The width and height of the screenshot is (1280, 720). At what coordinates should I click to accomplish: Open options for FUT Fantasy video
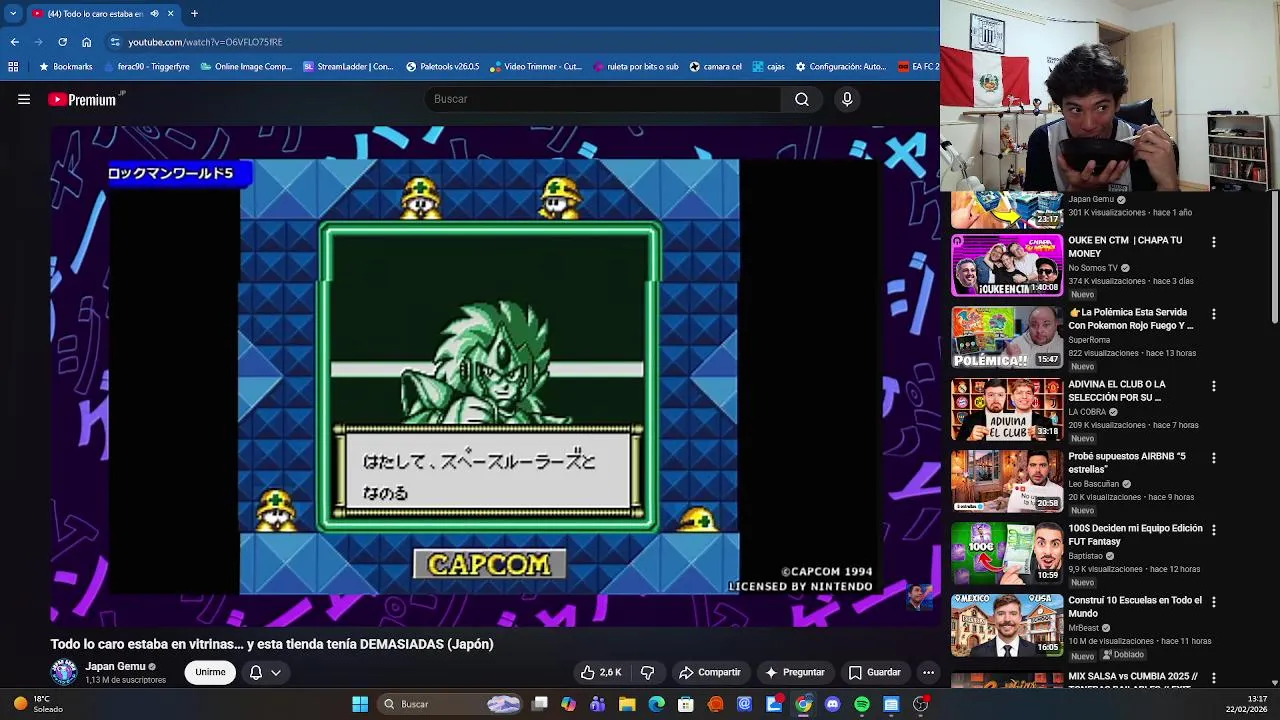pyautogui.click(x=1213, y=530)
